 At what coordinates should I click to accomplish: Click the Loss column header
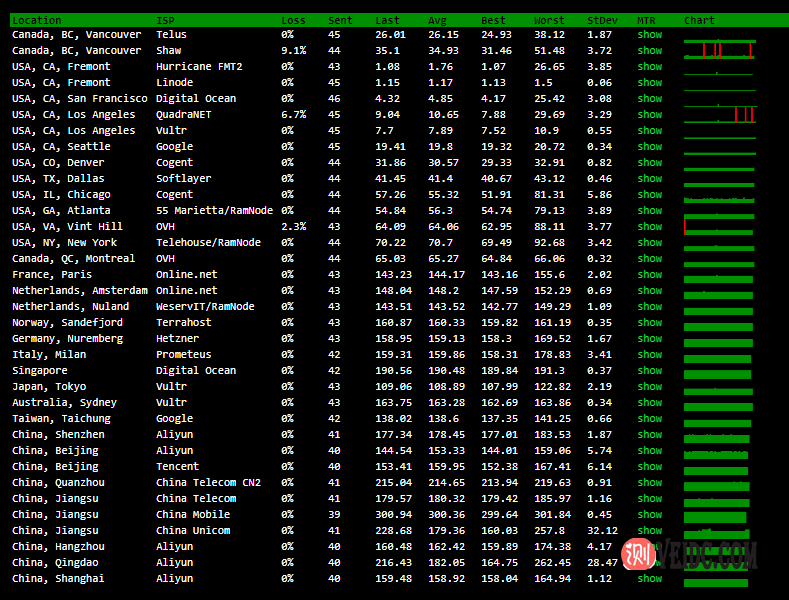point(293,20)
